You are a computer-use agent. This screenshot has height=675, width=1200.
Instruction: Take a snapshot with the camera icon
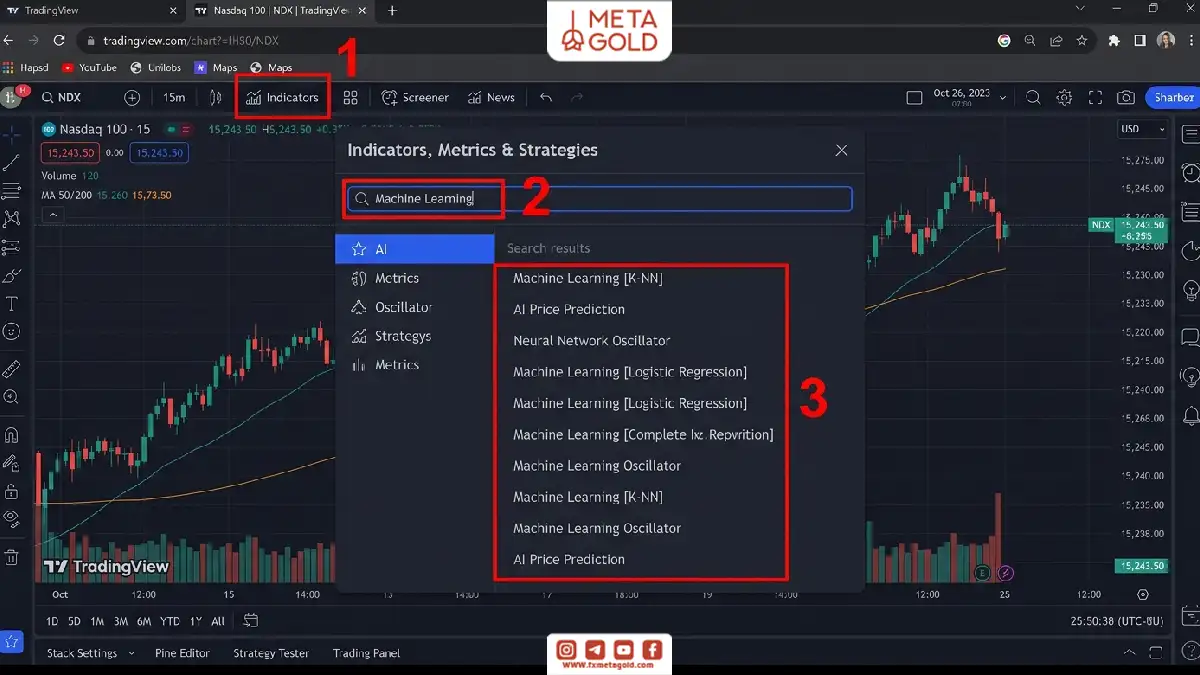pyautogui.click(x=1126, y=97)
